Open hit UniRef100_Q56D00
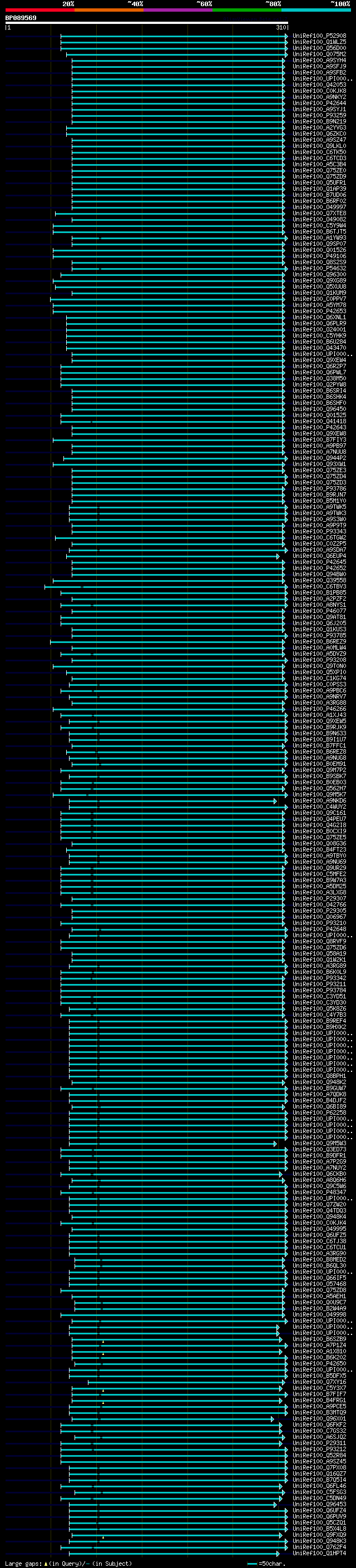356x1568 pixels. pos(319,48)
